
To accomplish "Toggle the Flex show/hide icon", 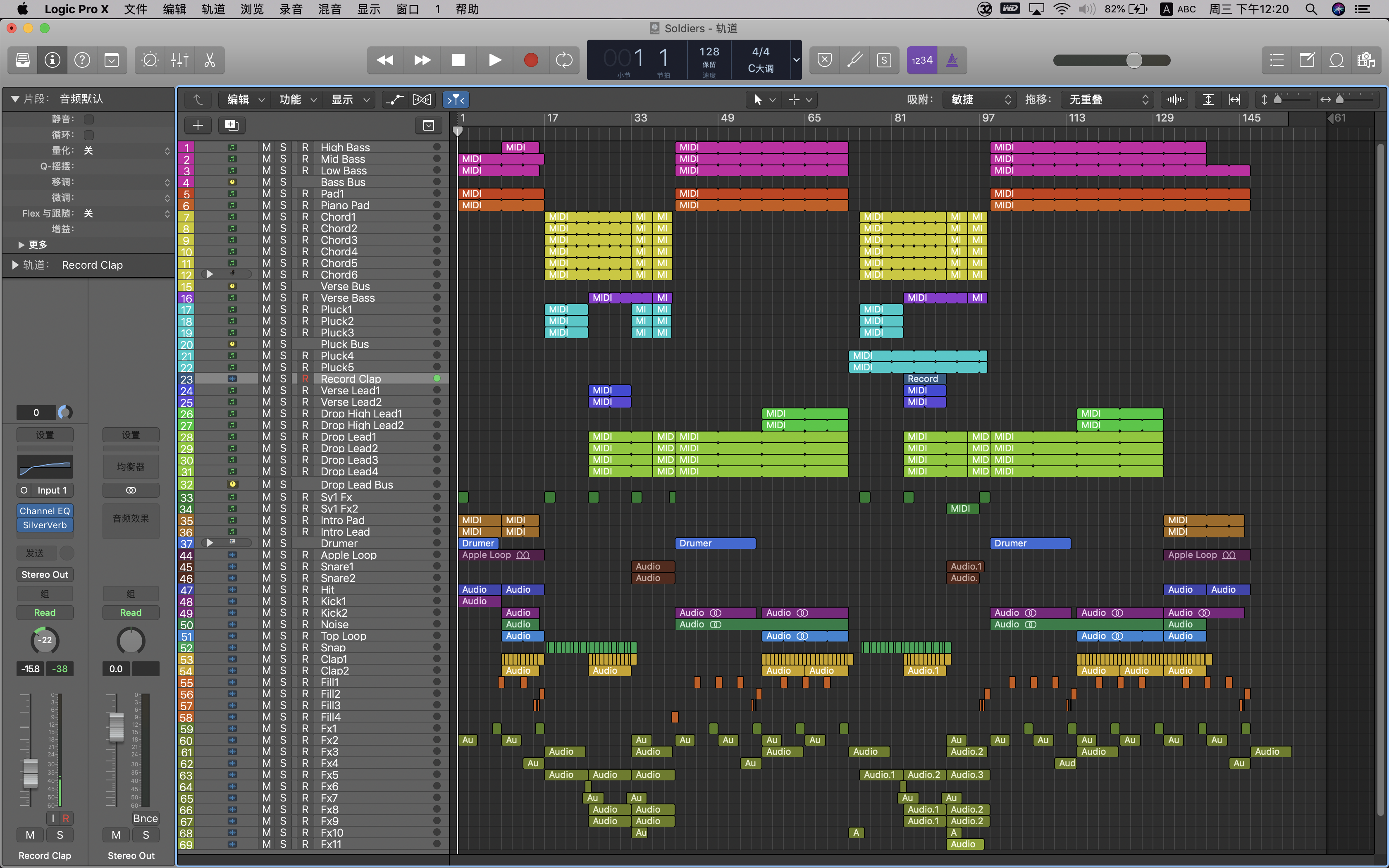I will click(422, 100).
